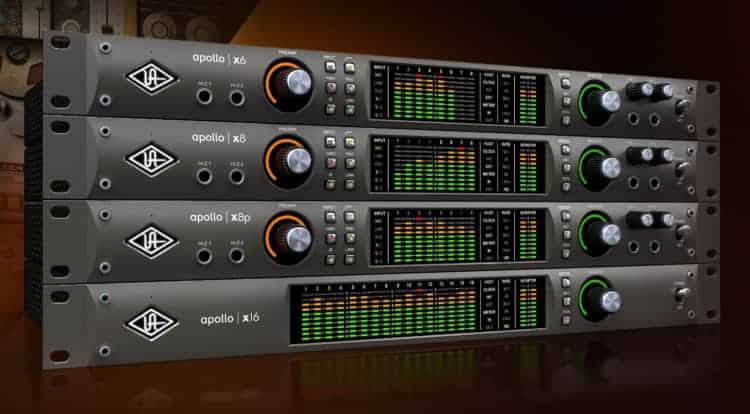Click the UA diamond logo on Apollo x16
Screen dimensions: 750x414
tap(152, 324)
